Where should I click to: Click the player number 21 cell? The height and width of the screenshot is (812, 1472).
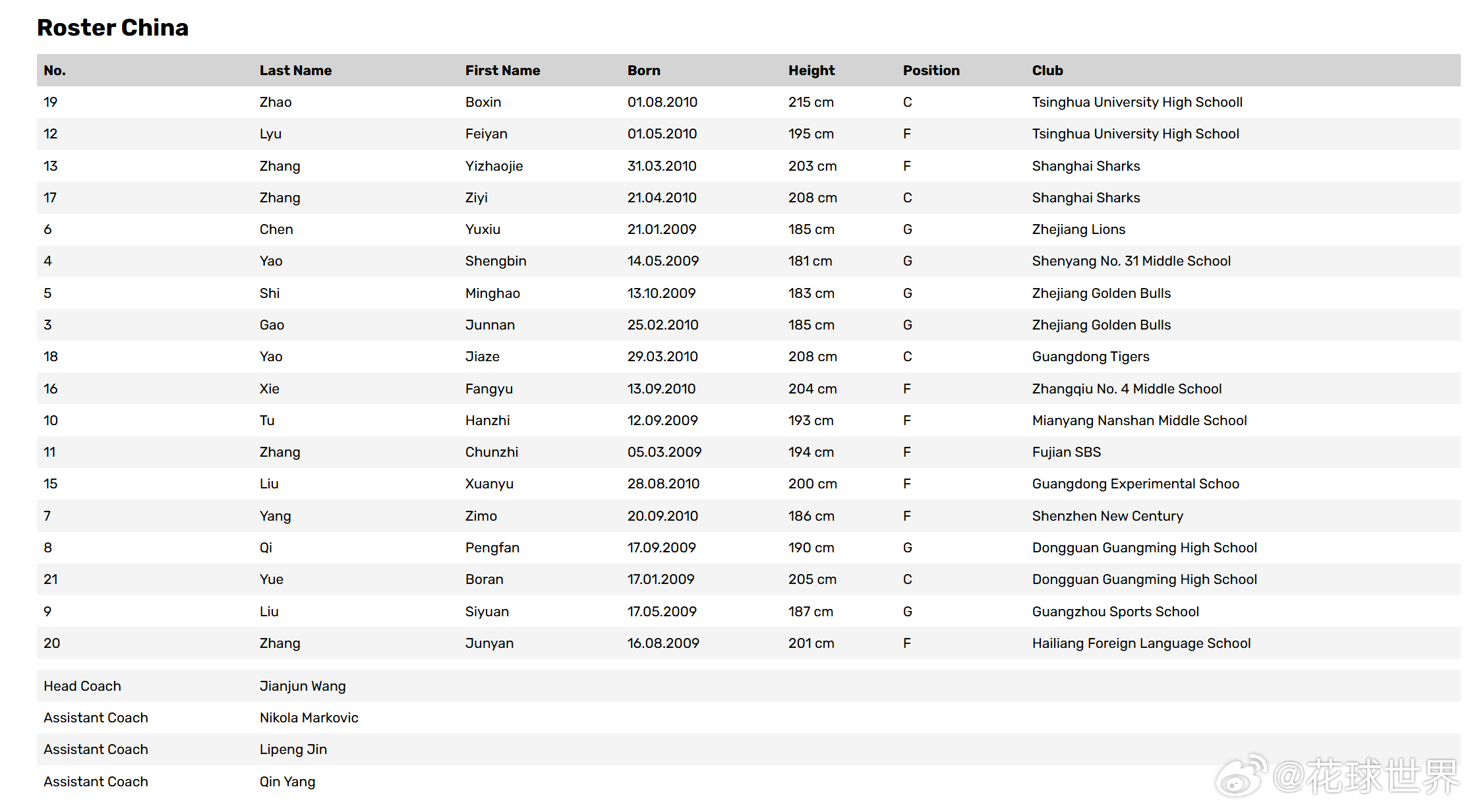(51, 579)
